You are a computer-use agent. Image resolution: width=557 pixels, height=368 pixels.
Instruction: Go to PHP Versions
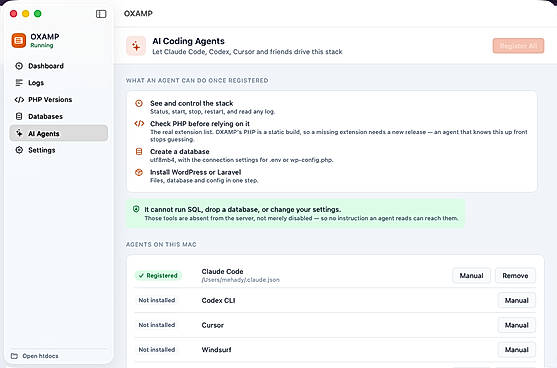[59, 100]
